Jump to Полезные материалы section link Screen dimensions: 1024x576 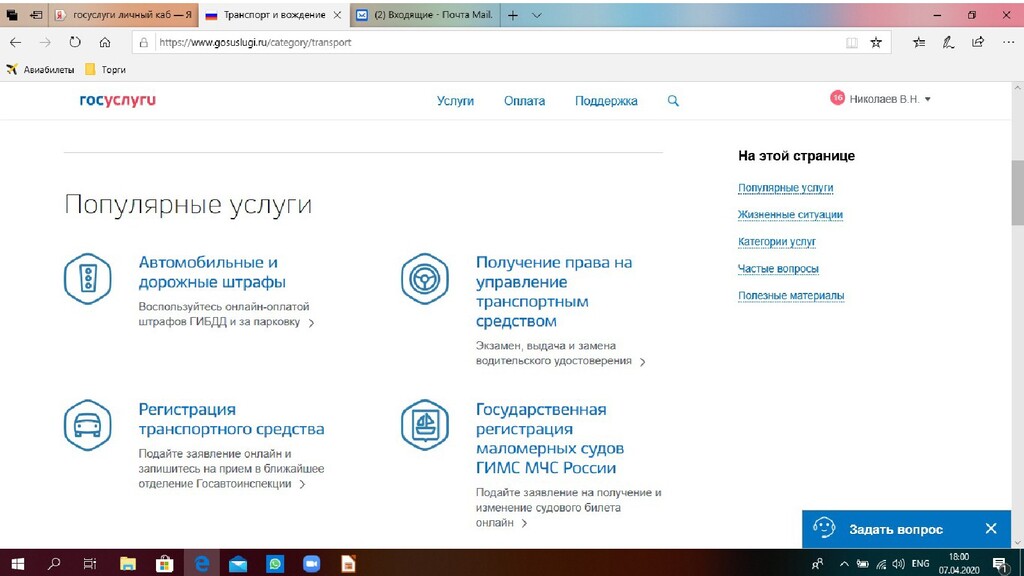[x=791, y=296]
